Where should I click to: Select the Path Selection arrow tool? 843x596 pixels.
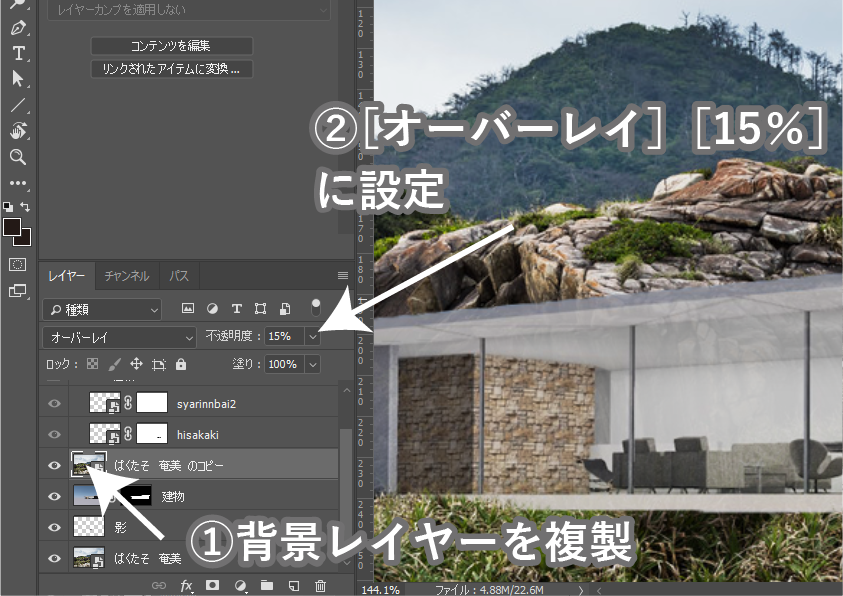point(18,79)
